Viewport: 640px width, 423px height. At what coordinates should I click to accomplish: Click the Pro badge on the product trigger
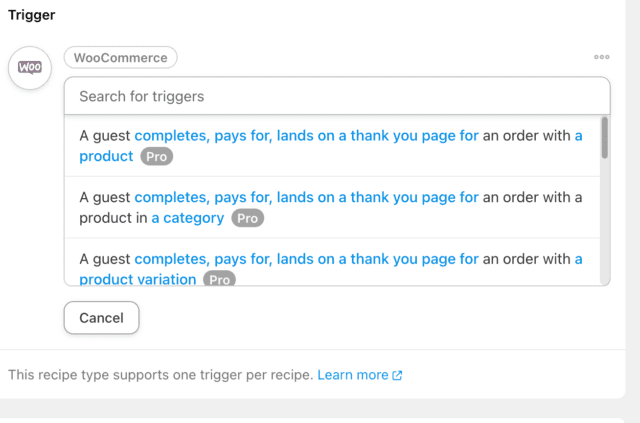pos(156,157)
